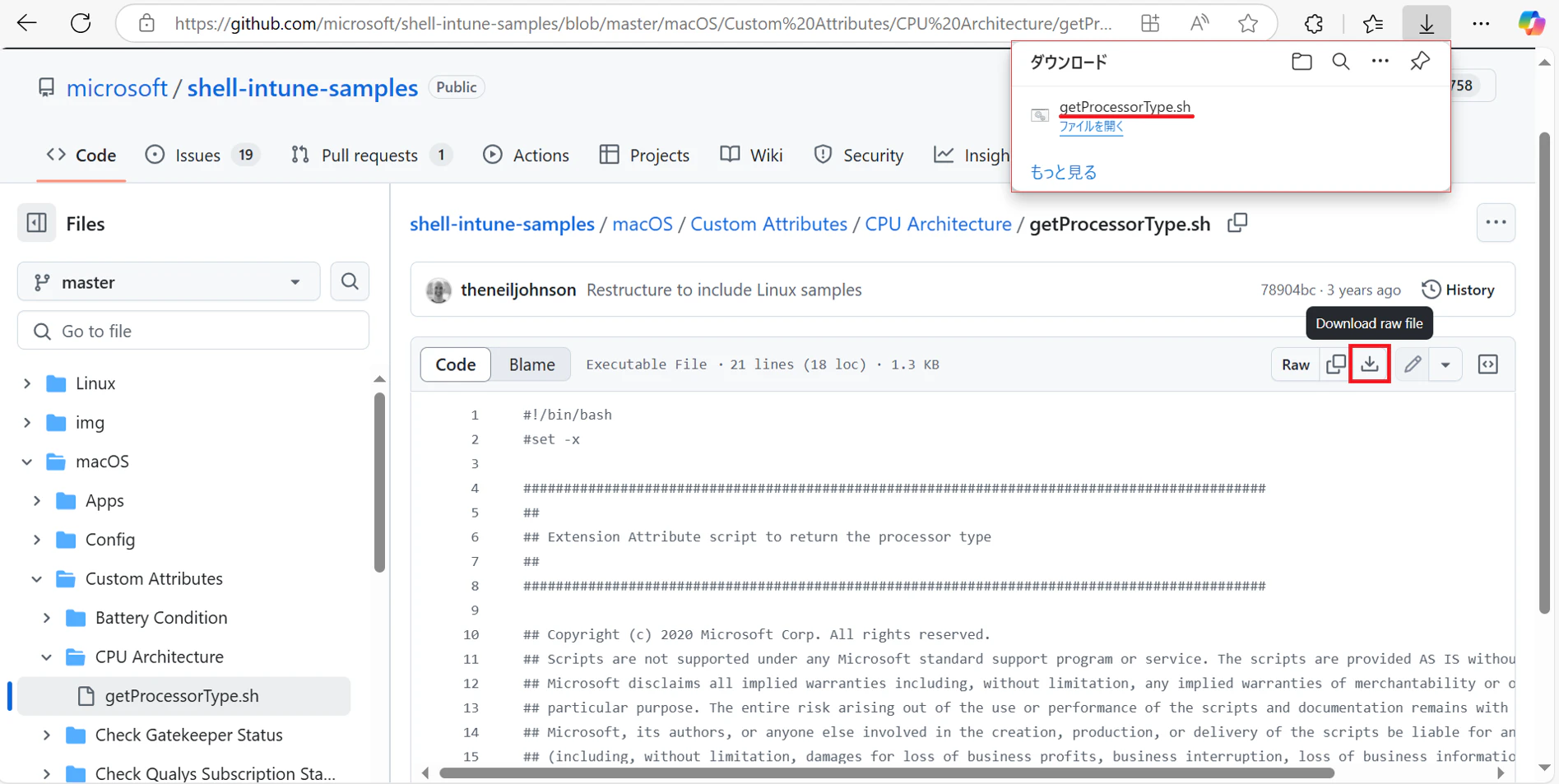Copy the getProcessorType.sh file path
The width and height of the screenshot is (1559, 784).
coord(1237,223)
